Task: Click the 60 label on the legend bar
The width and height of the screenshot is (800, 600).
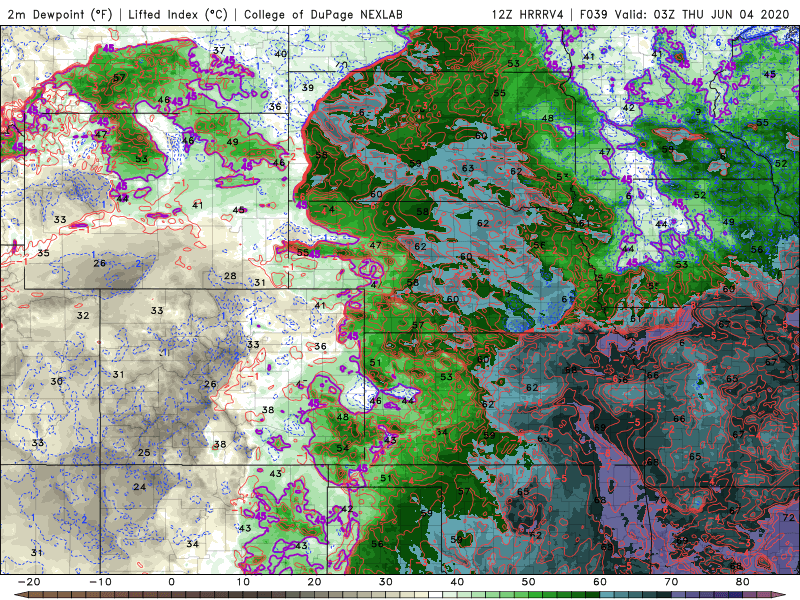Action: [x=600, y=582]
